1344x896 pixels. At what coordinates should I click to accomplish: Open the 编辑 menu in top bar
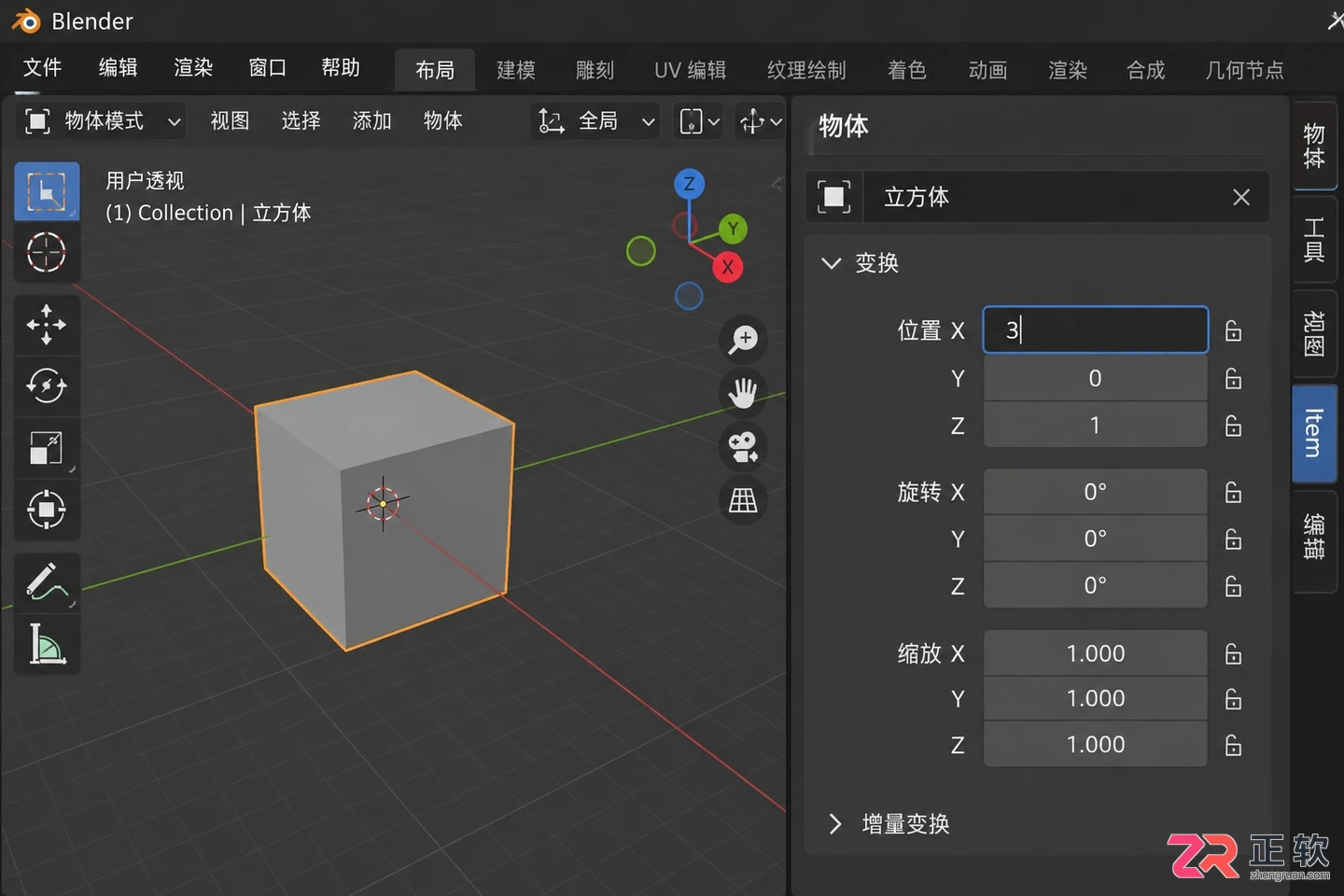click(x=119, y=67)
